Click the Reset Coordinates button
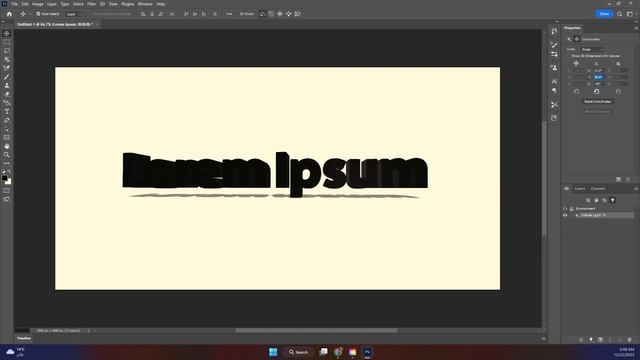 point(598,101)
